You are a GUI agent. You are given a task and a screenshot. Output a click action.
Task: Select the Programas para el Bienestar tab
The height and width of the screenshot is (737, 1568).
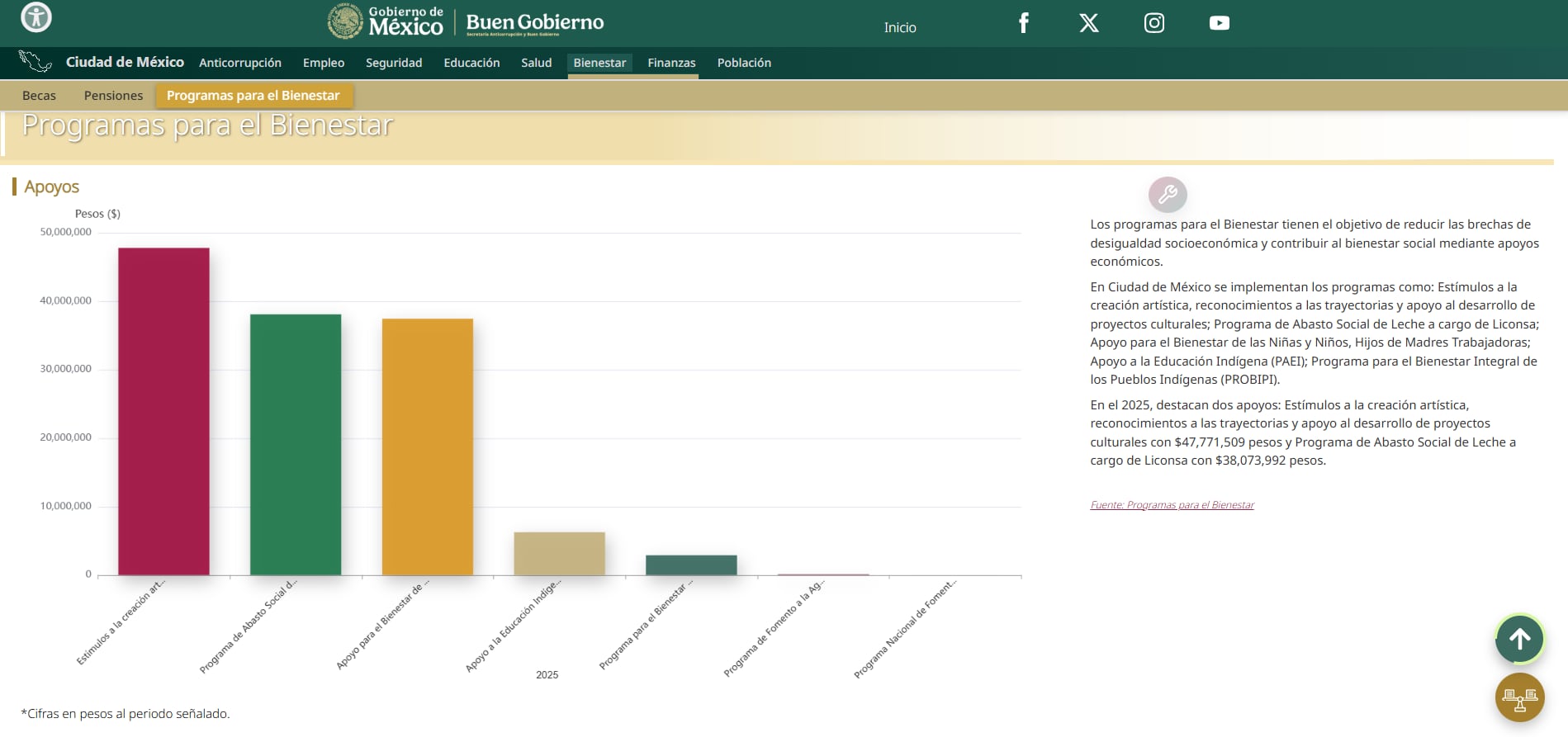pos(253,96)
